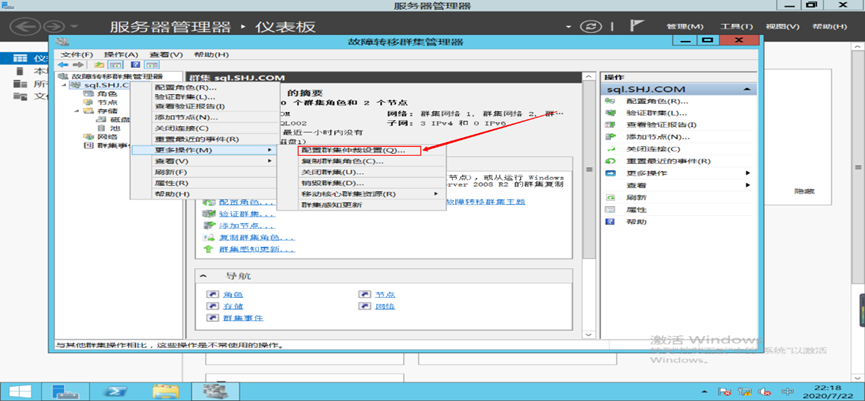
Task: Click 隐藏 in the Server Manager window
Action: 804,191
